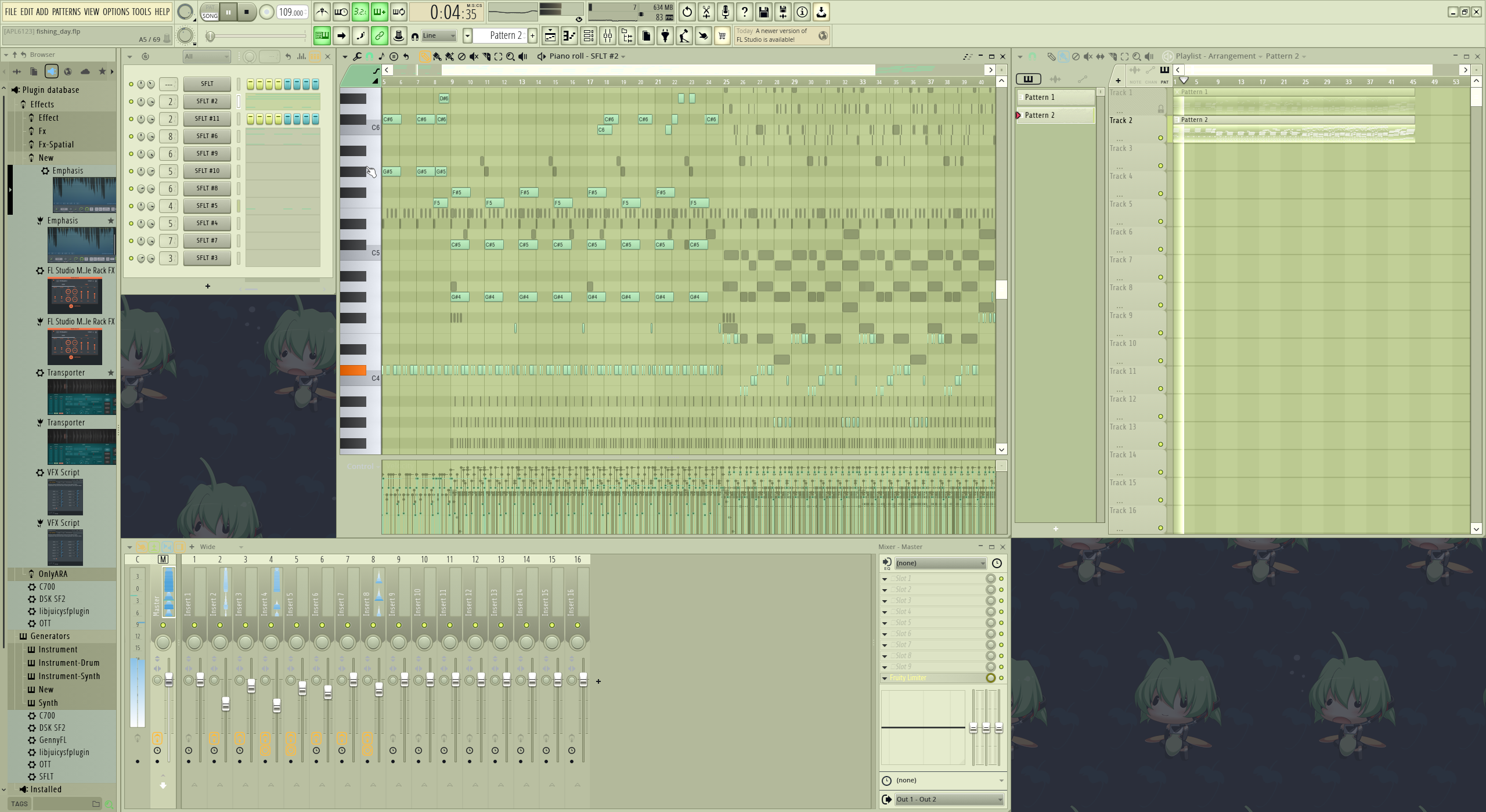Open the Out 1 - Out 2 output dropdown

(948, 799)
